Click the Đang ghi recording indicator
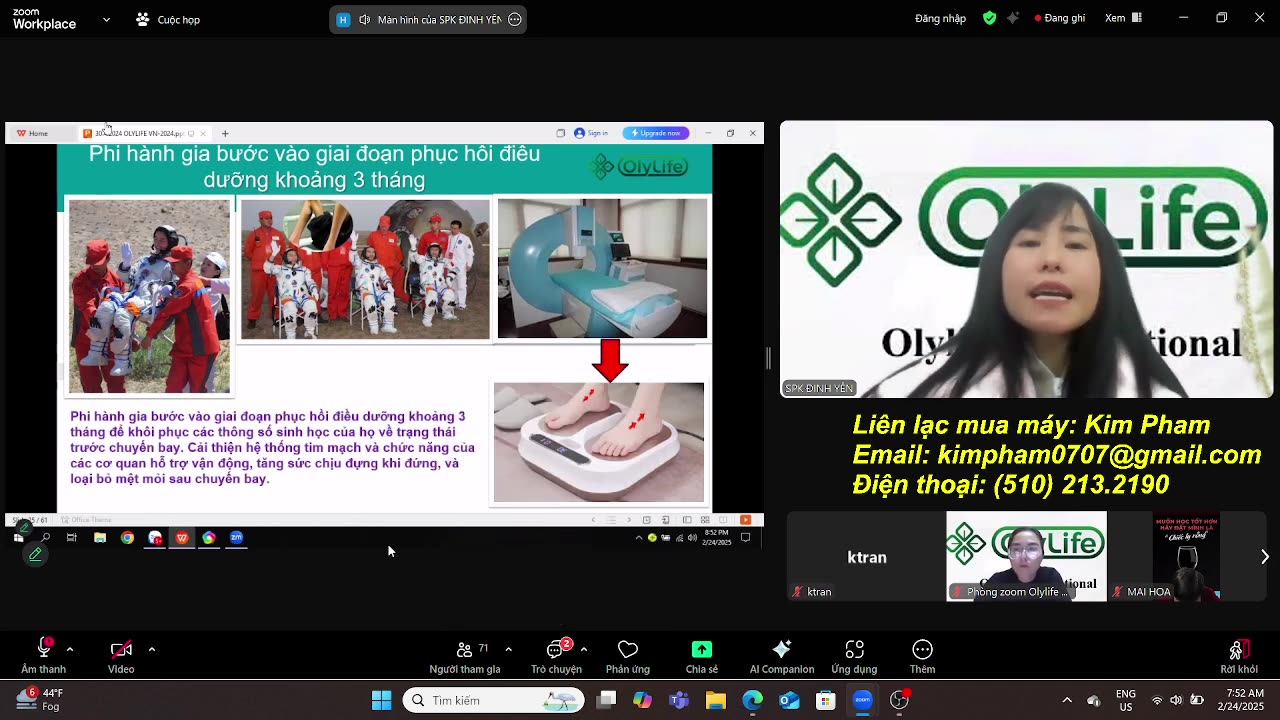Viewport: 1280px width, 720px height. 1060,18
